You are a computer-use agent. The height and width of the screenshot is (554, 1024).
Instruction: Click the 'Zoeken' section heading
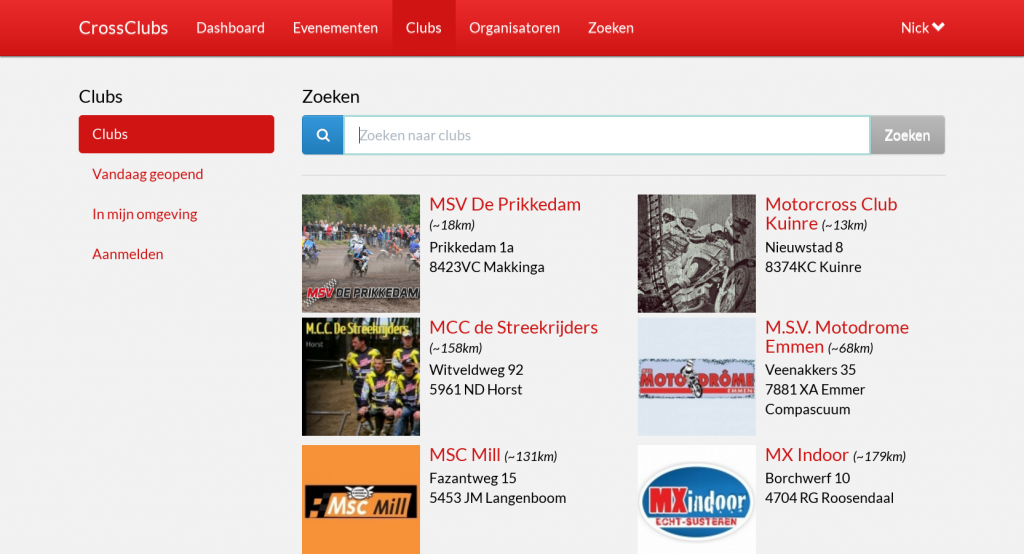tap(330, 97)
